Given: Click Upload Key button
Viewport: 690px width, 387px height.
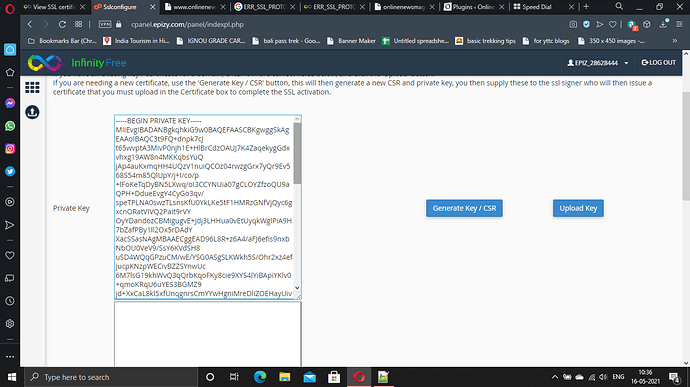Looking at the screenshot, I should 578,208.
